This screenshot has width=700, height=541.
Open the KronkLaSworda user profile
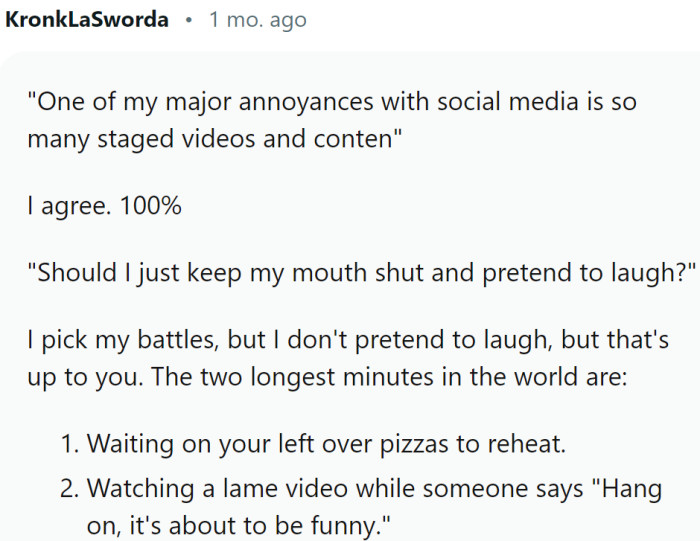[x=87, y=20]
